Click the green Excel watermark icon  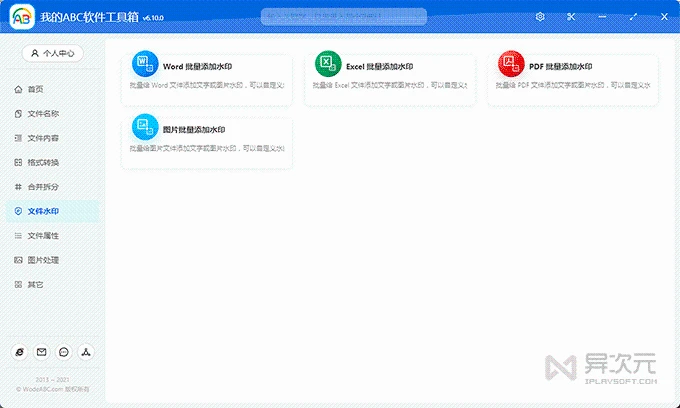(x=328, y=64)
